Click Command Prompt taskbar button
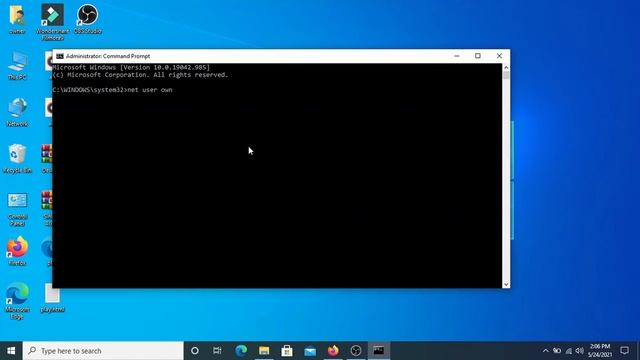Screen dimensions: 640x360 point(379,351)
